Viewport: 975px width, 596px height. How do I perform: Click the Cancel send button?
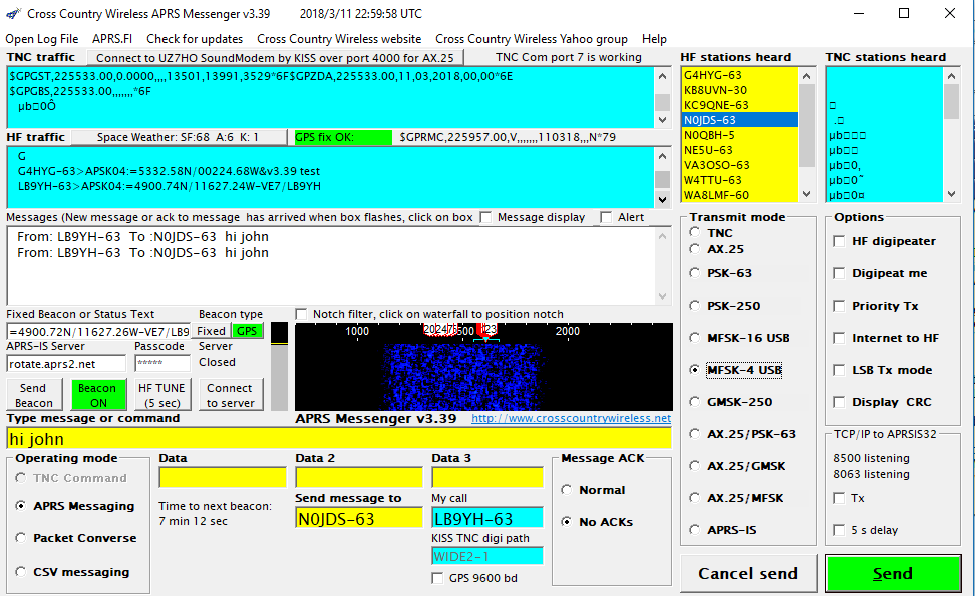point(748,573)
